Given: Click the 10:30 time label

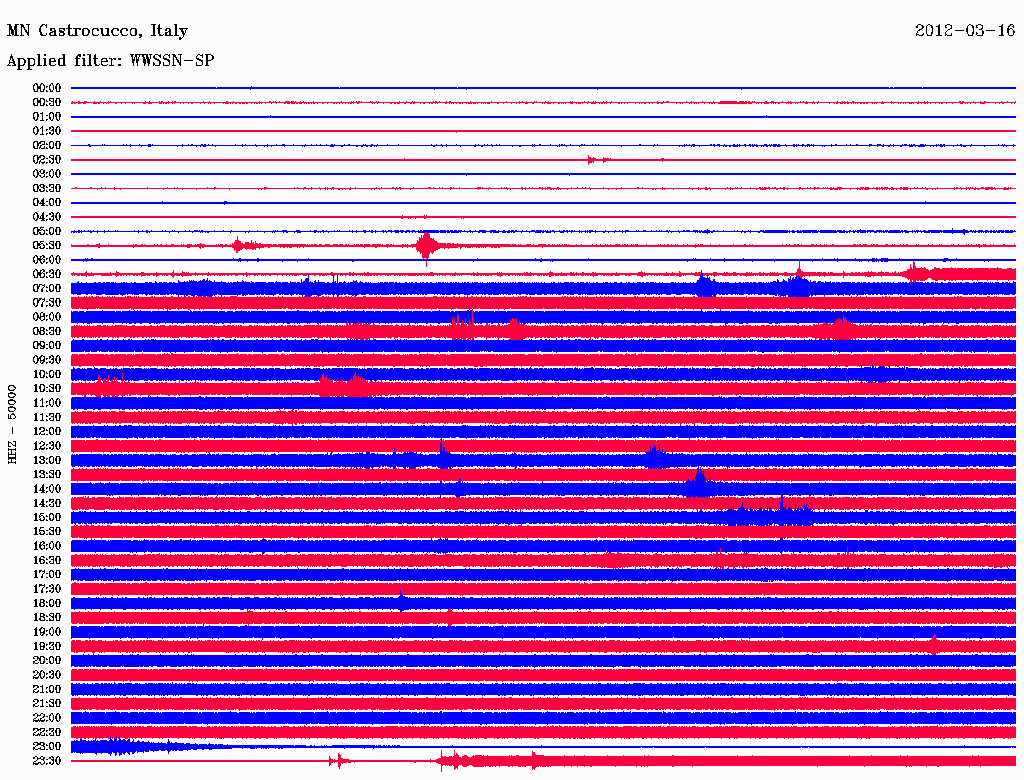Looking at the screenshot, I should click(47, 389).
